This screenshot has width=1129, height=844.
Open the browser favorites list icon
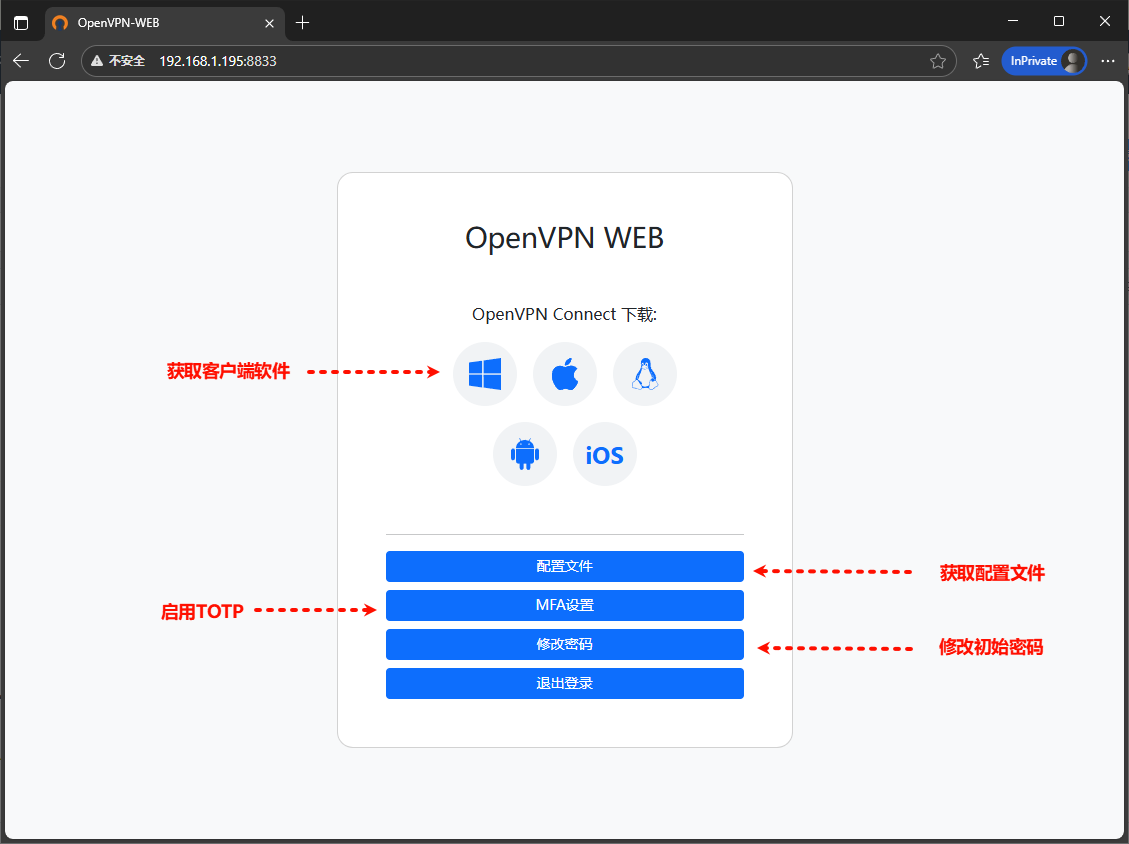click(x=981, y=61)
